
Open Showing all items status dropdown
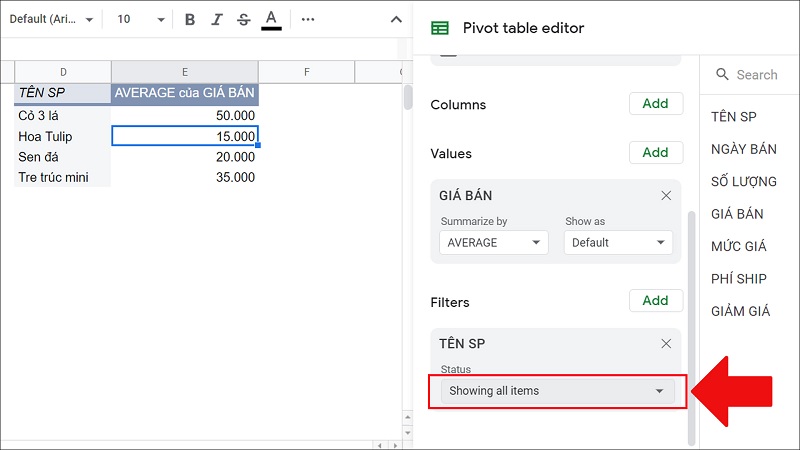click(557, 391)
